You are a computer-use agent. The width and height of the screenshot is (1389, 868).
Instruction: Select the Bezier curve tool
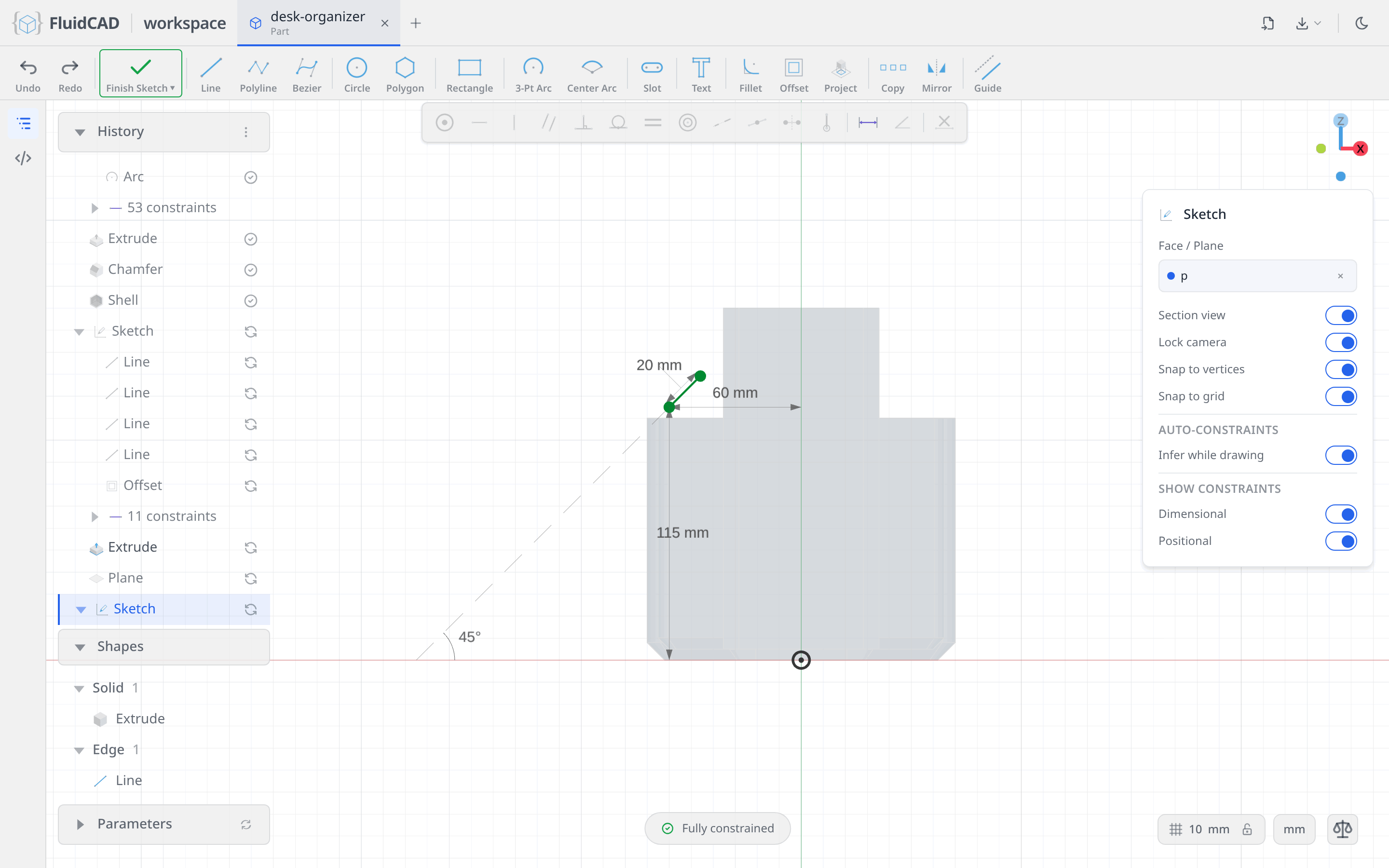307,74
